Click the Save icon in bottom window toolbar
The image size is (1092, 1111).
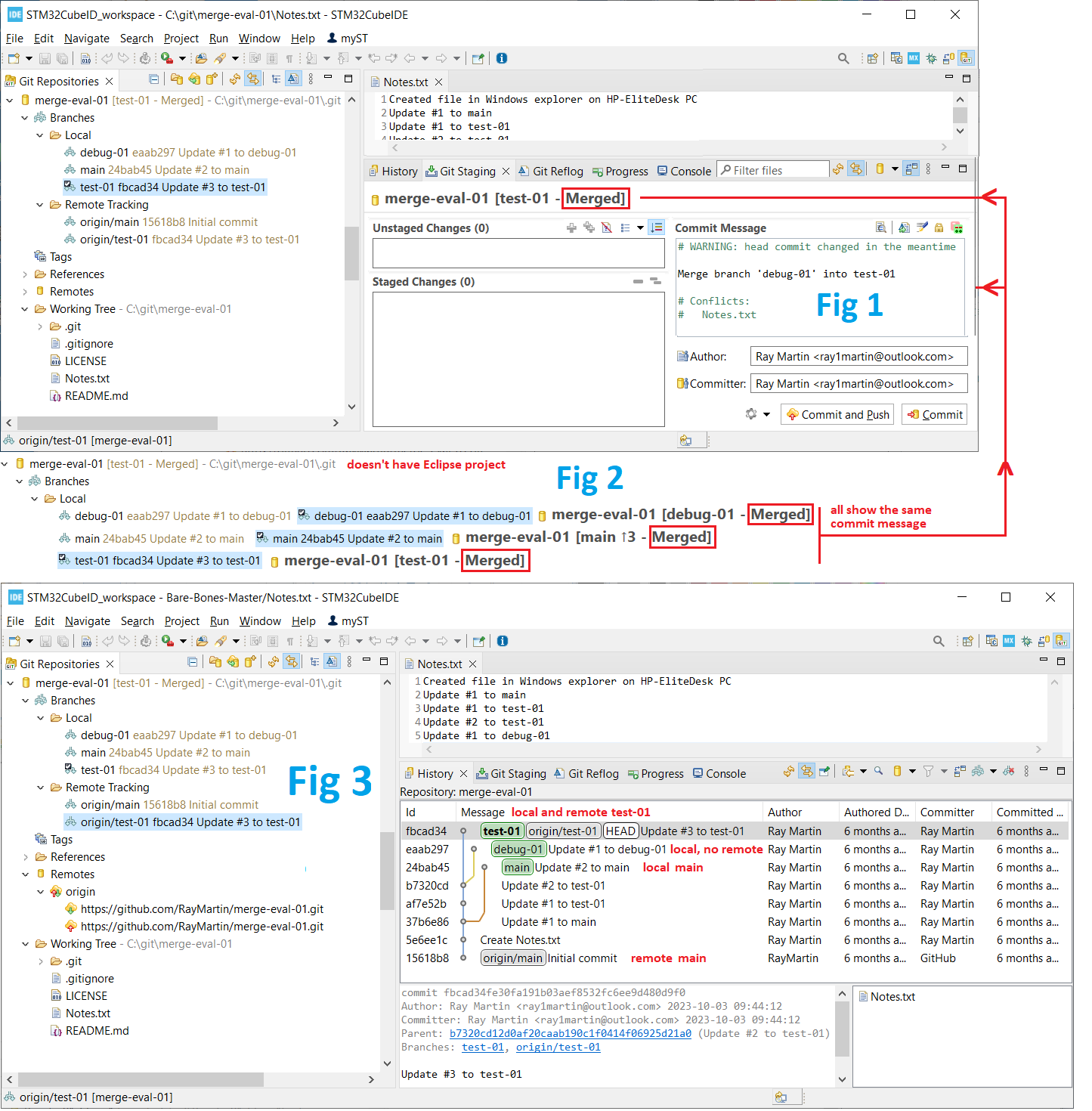(45, 641)
